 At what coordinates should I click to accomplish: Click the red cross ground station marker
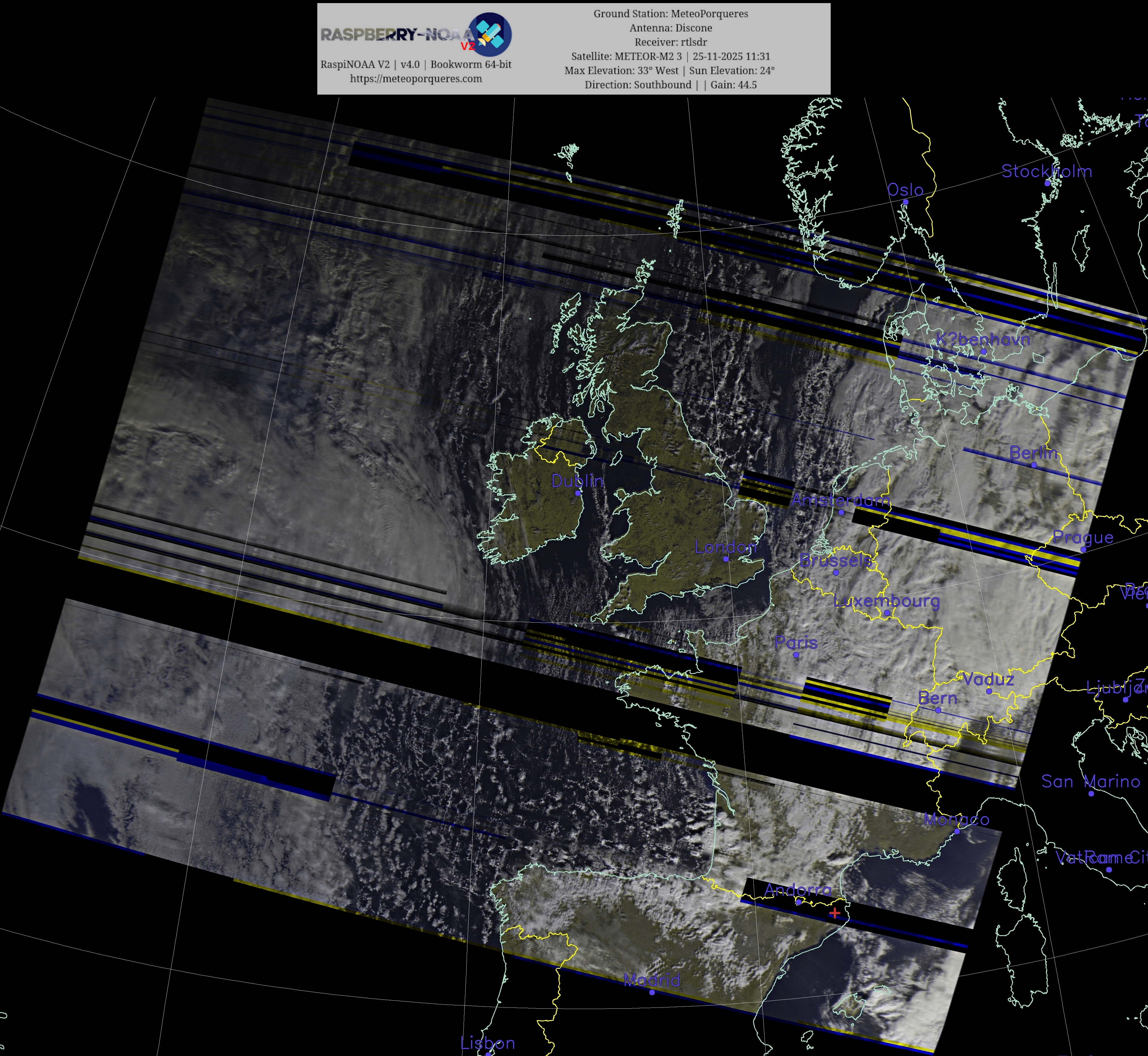[x=835, y=913]
